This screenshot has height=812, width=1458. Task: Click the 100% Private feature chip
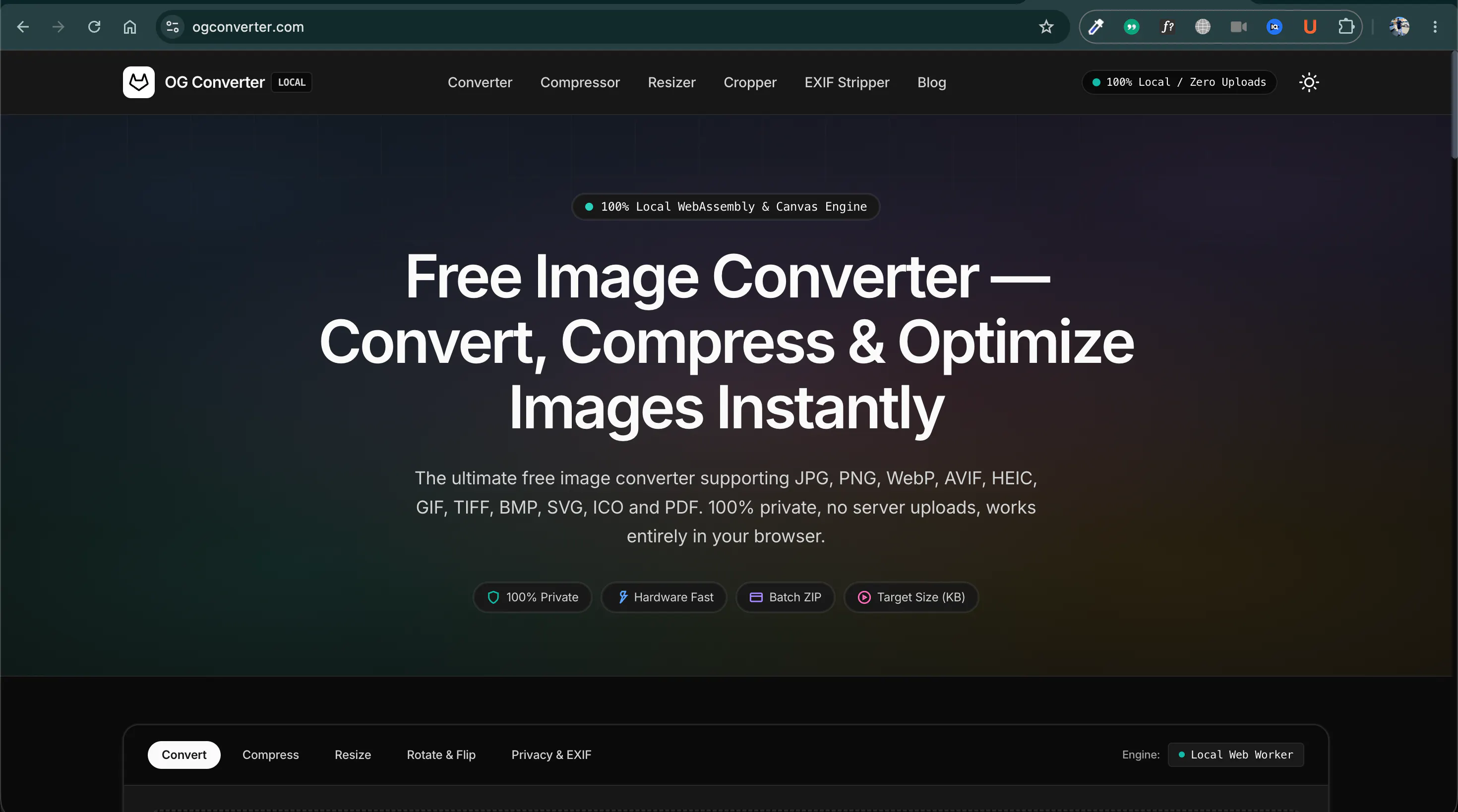click(x=532, y=597)
